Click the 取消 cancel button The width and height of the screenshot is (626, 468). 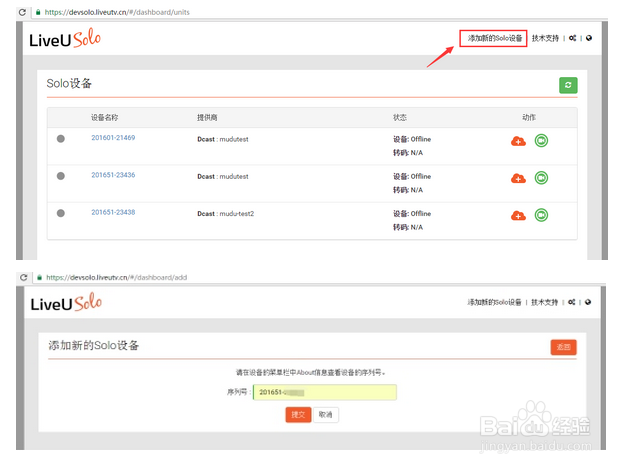point(326,414)
